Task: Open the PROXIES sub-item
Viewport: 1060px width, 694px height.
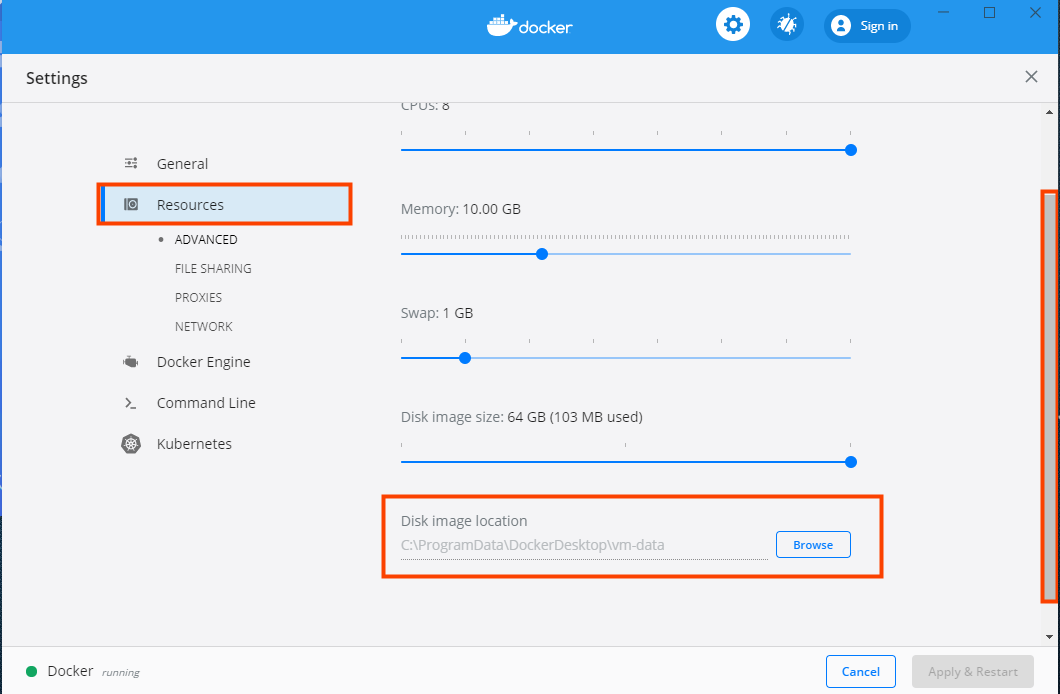Action: [x=198, y=297]
